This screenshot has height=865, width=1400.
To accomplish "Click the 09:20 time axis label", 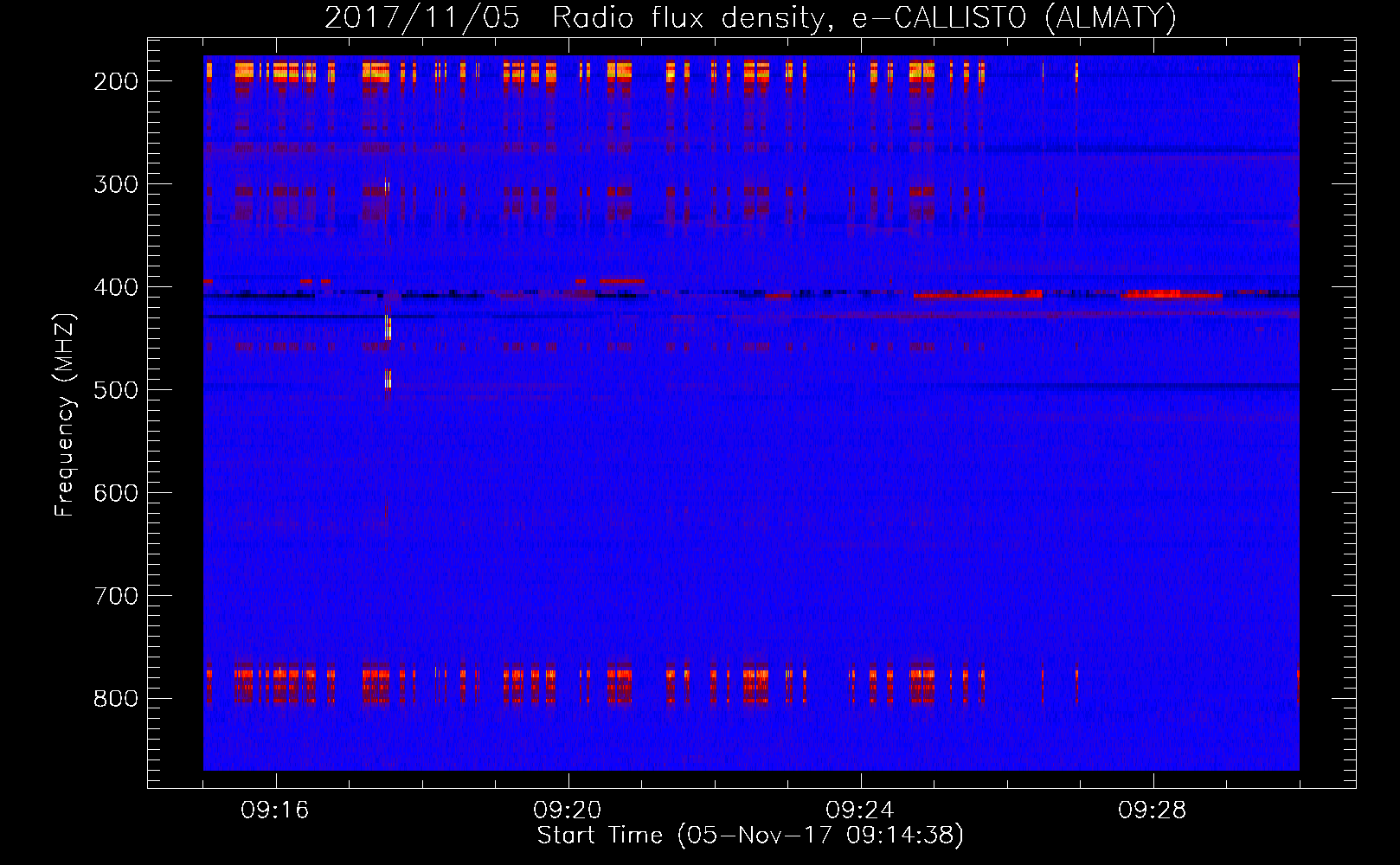I will point(568,811).
